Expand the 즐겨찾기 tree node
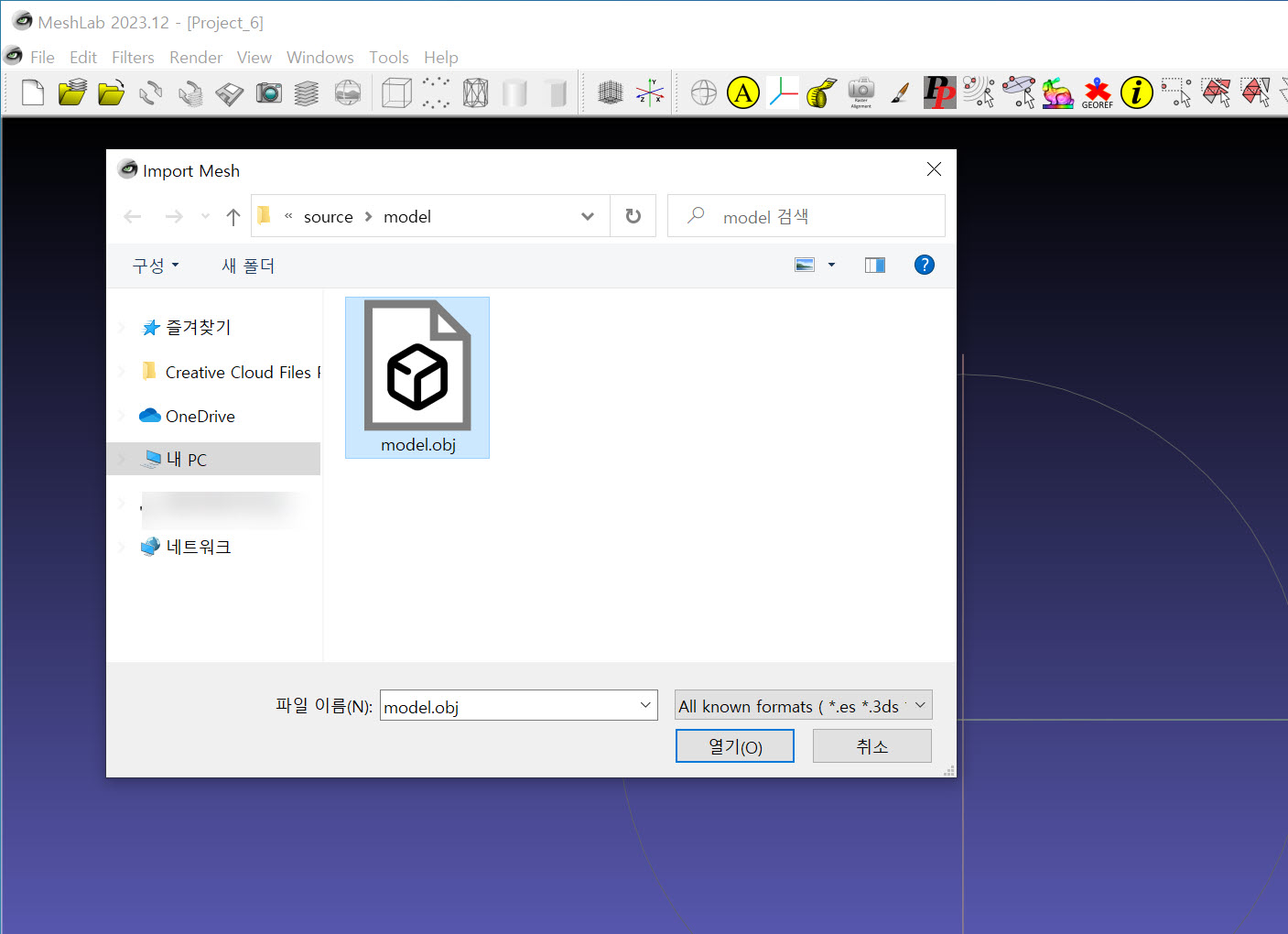 (x=122, y=328)
